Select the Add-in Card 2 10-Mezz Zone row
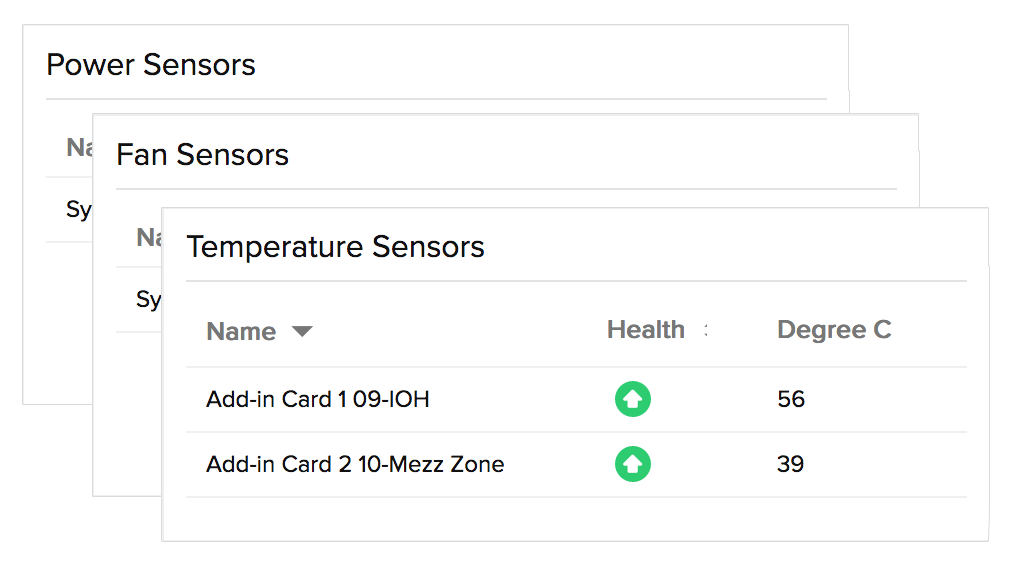 [x=576, y=464]
